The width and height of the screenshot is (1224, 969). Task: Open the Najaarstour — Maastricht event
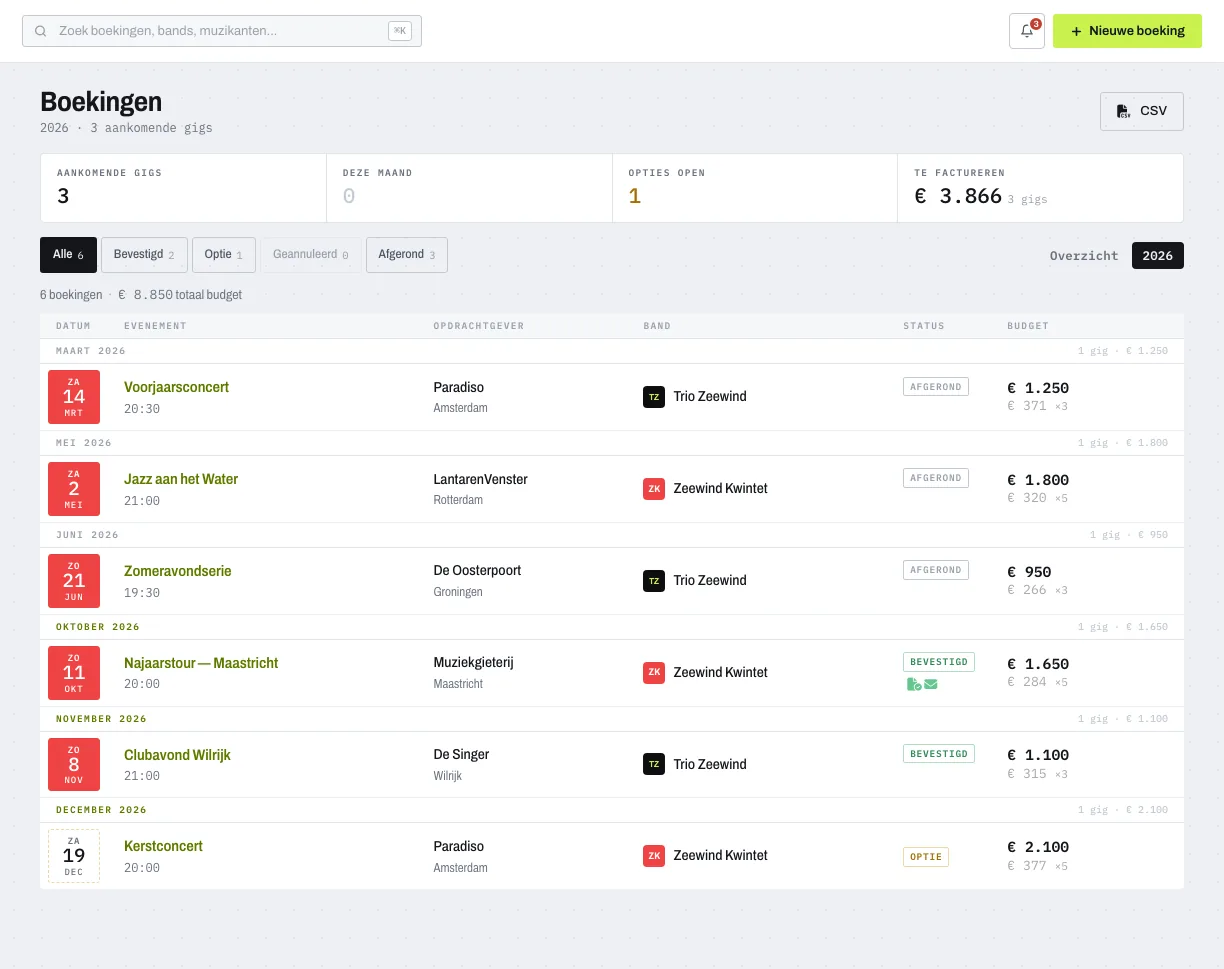(x=201, y=663)
